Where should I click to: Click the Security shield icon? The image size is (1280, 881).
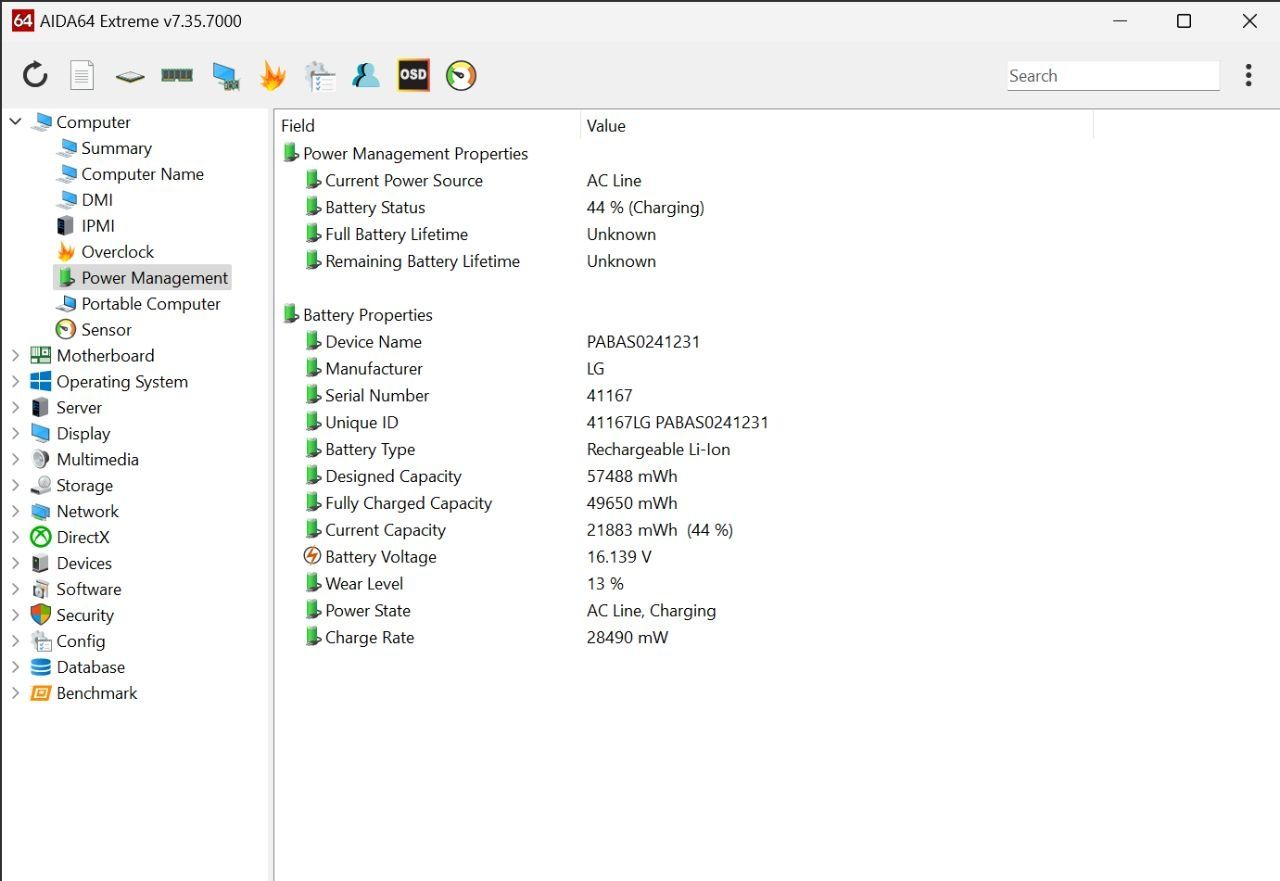point(41,615)
